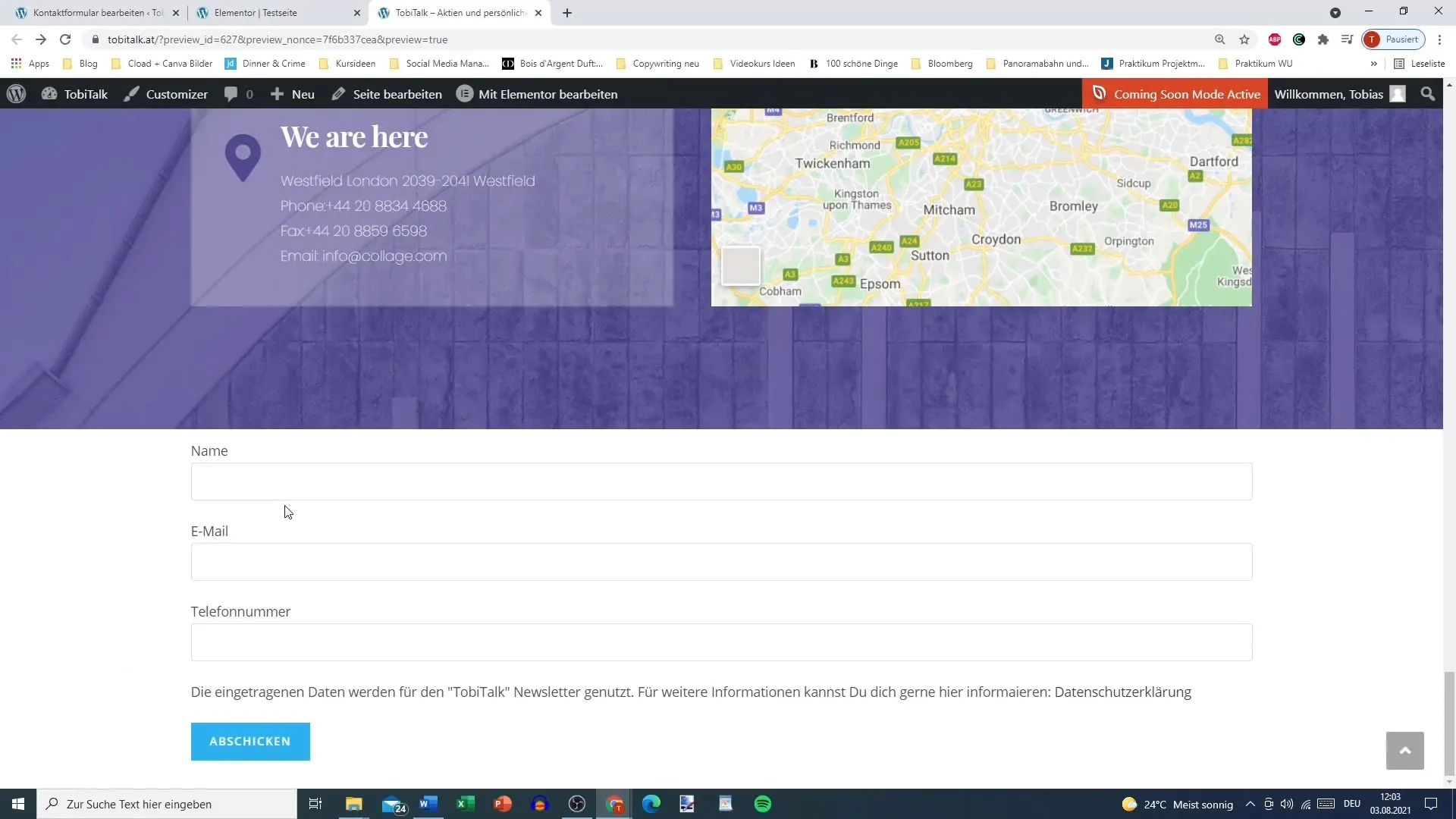
Task: Open the Dinner & Crime bookmark
Action: 265,64
